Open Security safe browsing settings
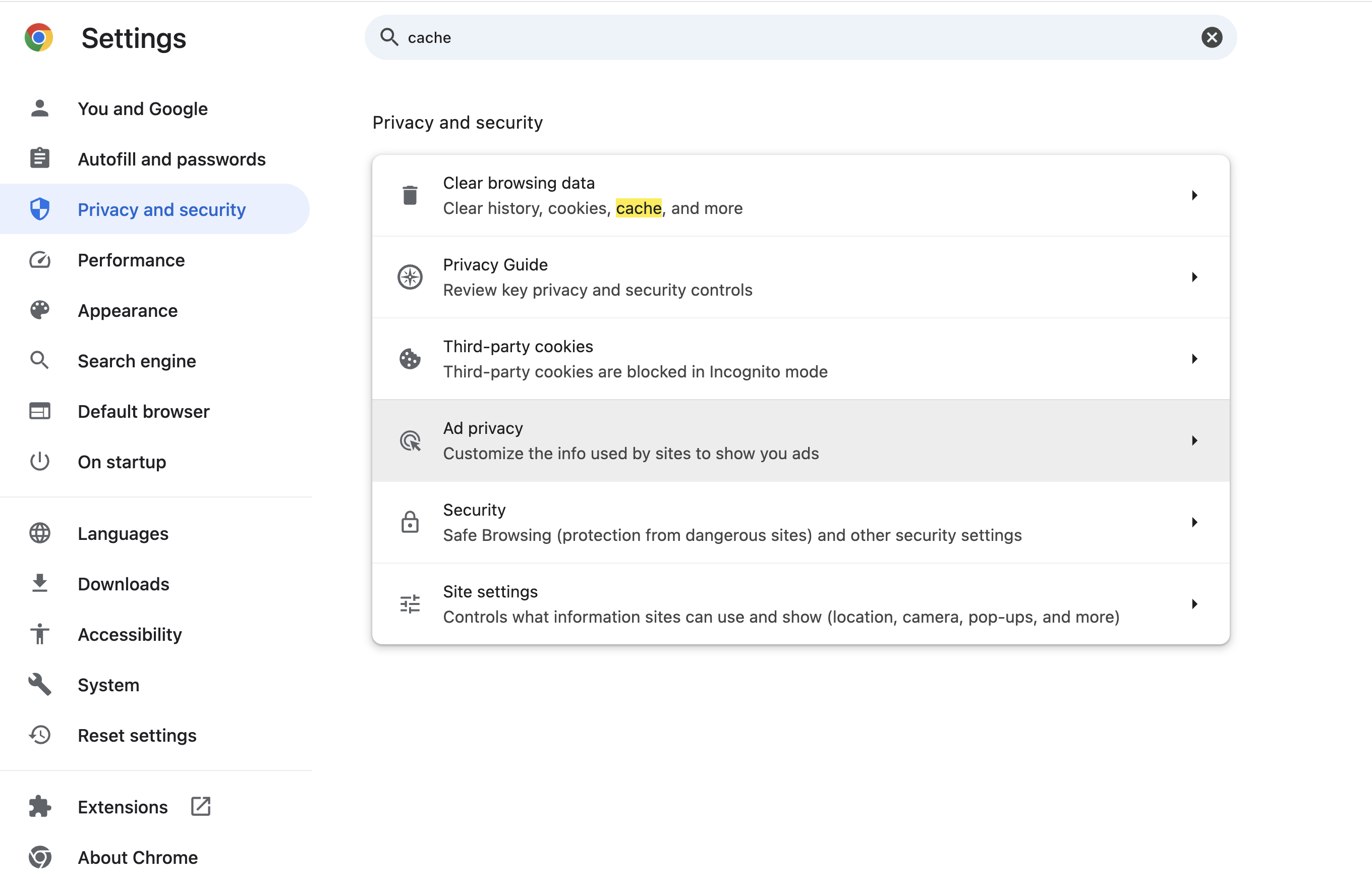The image size is (1372, 881). [732, 522]
